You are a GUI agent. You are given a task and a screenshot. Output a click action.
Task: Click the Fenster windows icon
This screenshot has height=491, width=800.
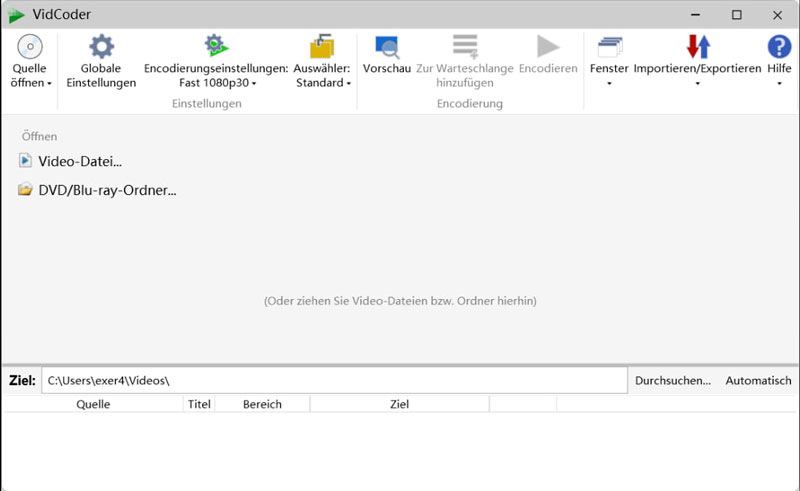[610, 47]
